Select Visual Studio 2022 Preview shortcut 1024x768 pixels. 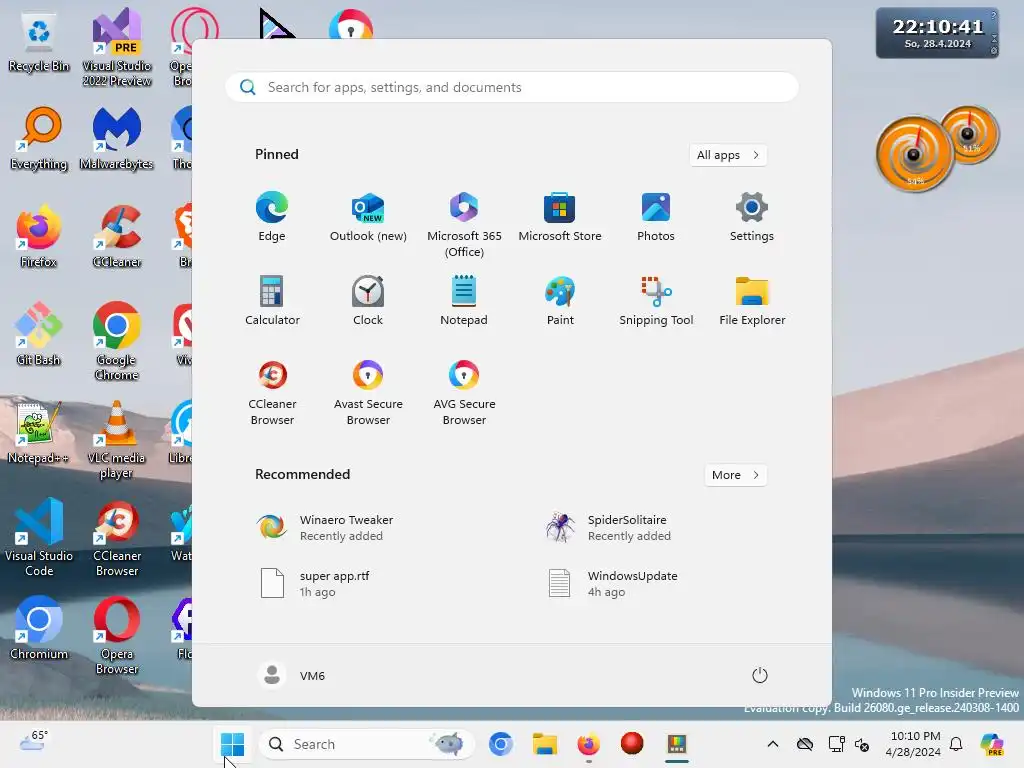pyautogui.click(x=116, y=48)
